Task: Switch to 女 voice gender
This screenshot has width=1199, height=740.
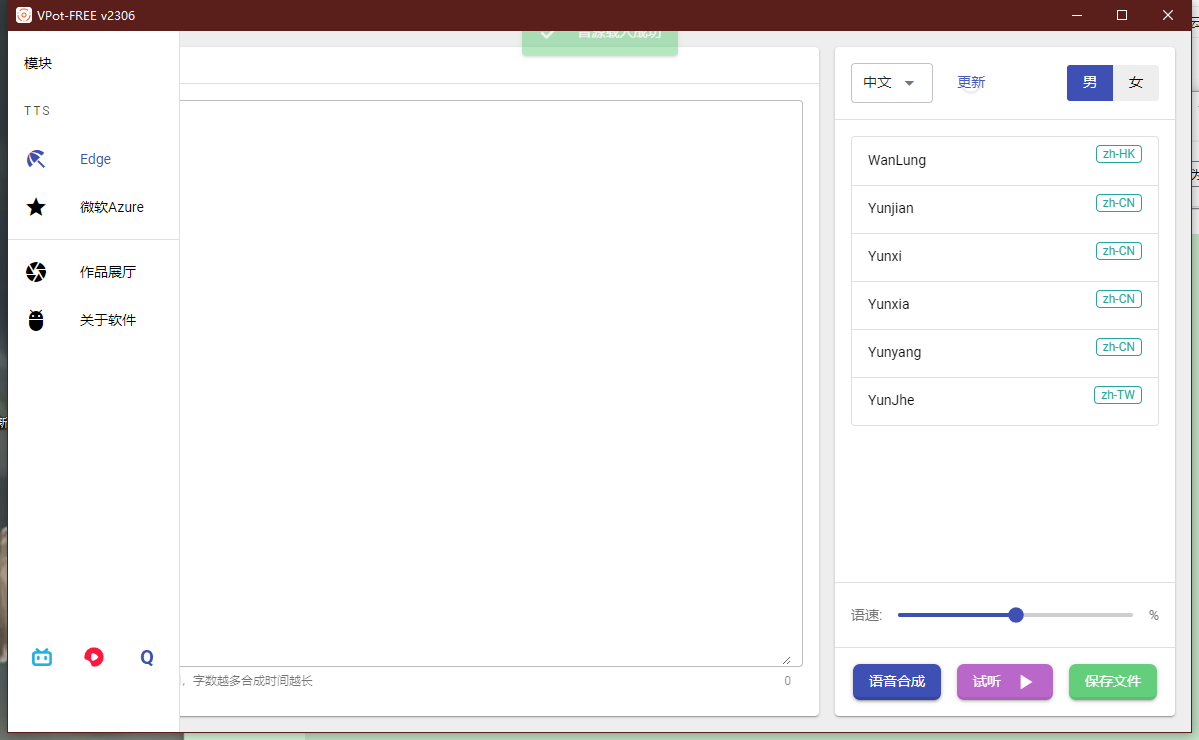Action: (1136, 83)
